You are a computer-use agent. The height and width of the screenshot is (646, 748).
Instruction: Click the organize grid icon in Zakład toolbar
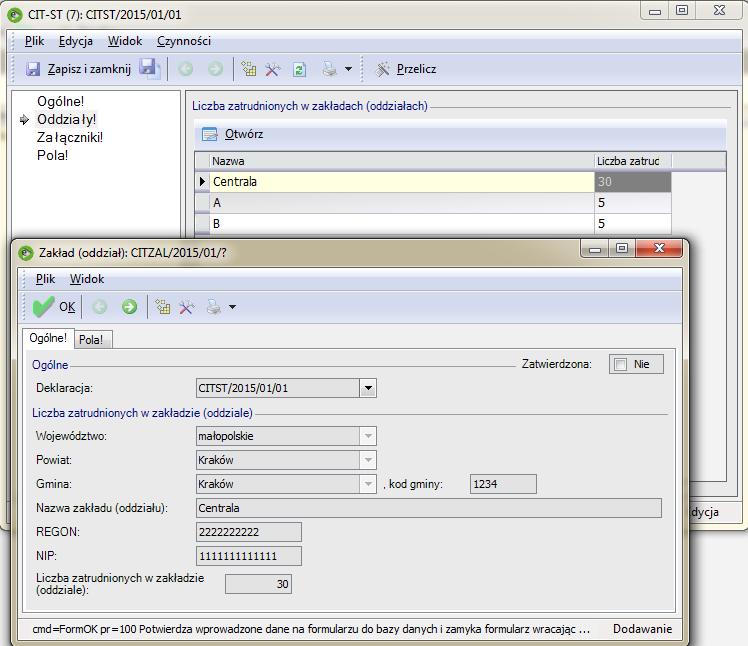[x=162, y=307]
